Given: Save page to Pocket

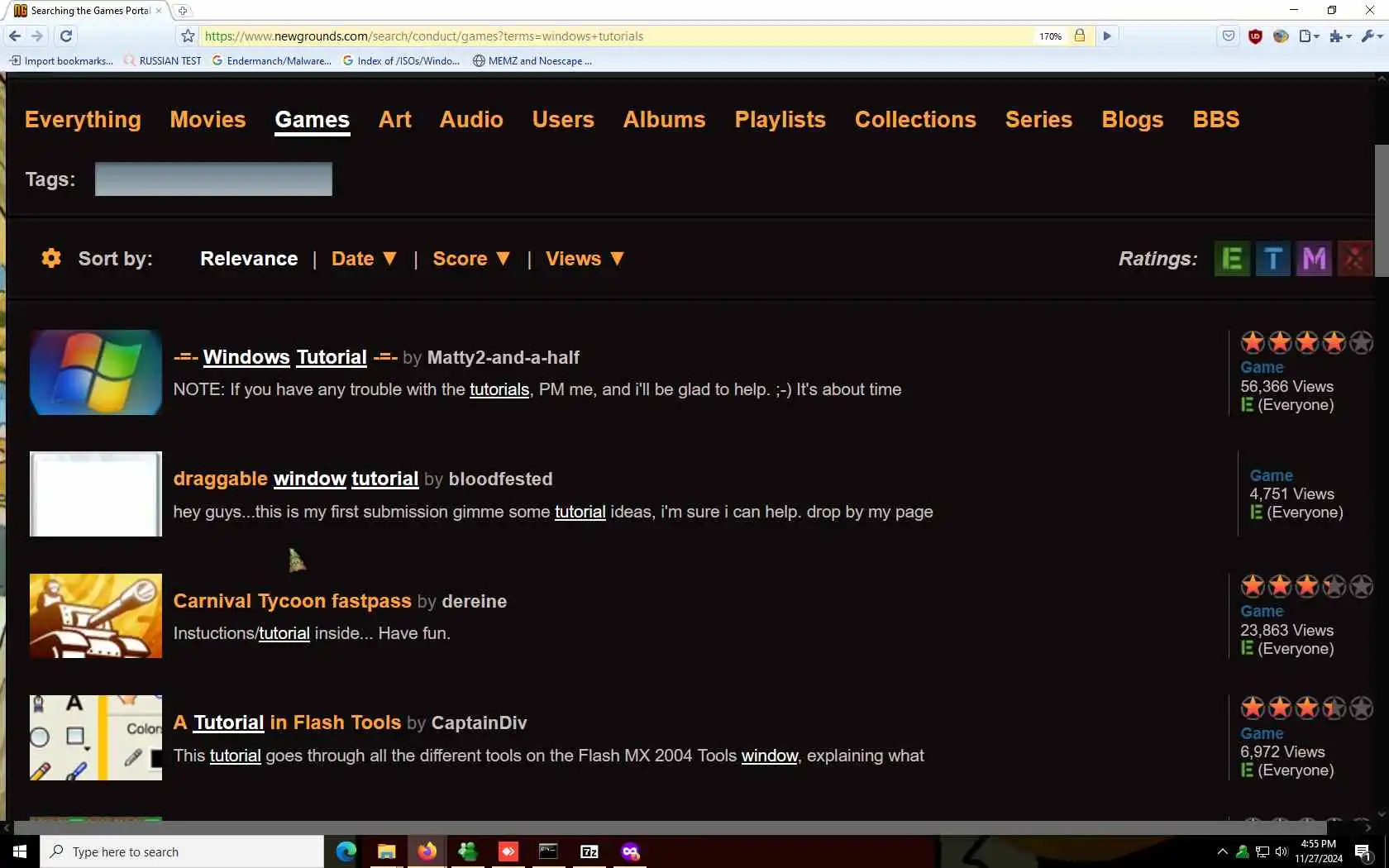Looking at the screenshot, I should (x=1229, y=36).
